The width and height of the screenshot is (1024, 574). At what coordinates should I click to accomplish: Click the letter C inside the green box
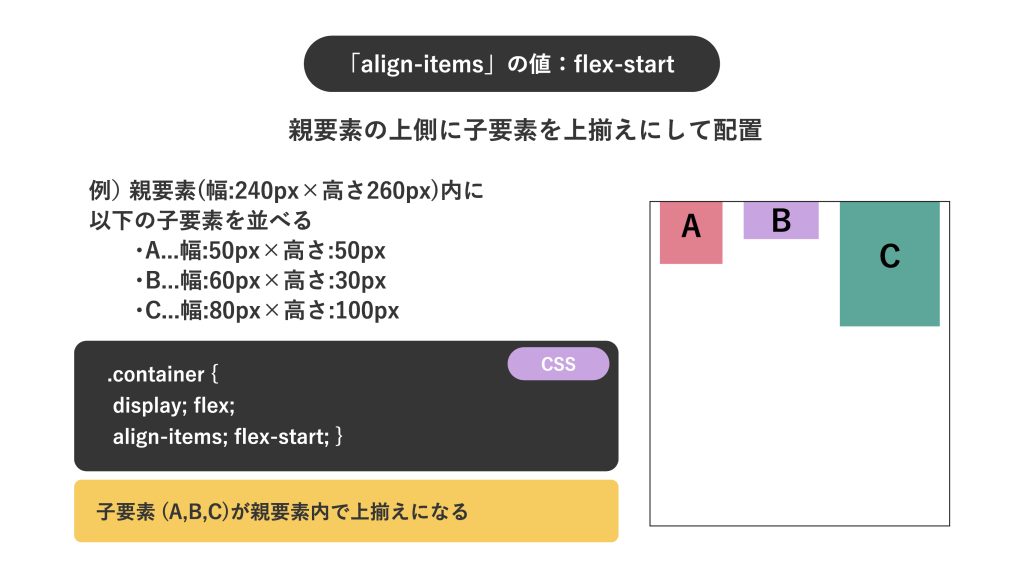889,256
